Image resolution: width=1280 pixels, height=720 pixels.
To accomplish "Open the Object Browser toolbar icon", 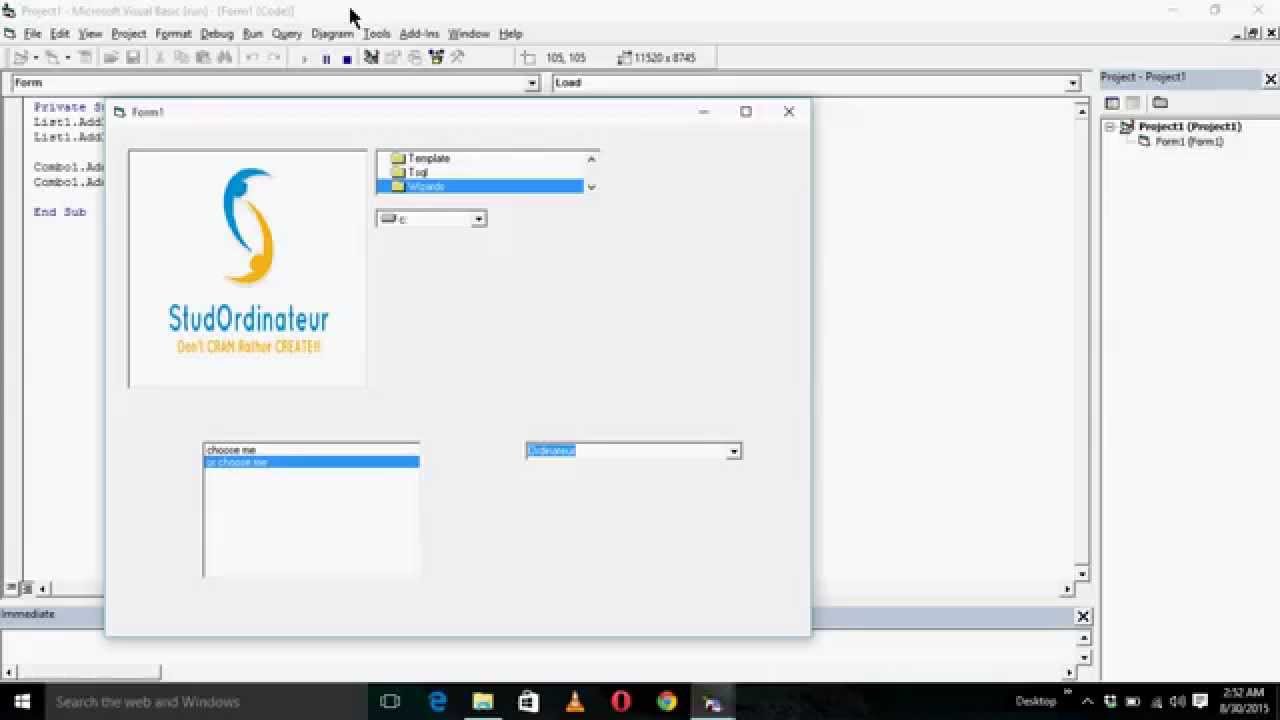I will coord(436,58).
